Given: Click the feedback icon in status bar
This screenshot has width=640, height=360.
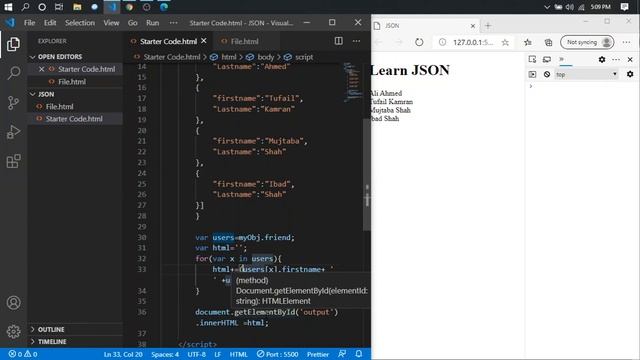Looking at the screenshot, I should pos(342,354).
